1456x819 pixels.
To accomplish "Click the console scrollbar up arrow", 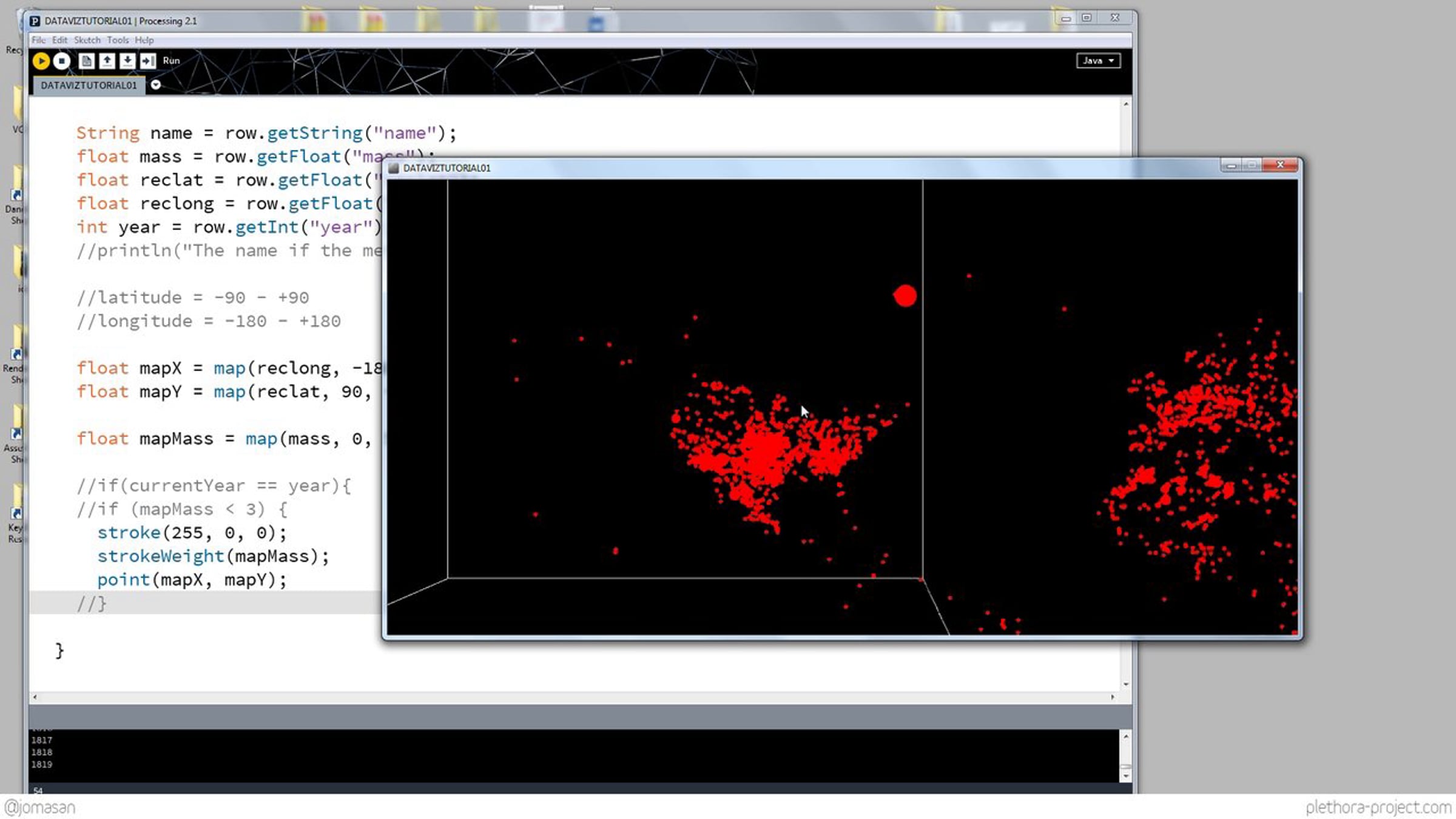I will (1126, 736).
